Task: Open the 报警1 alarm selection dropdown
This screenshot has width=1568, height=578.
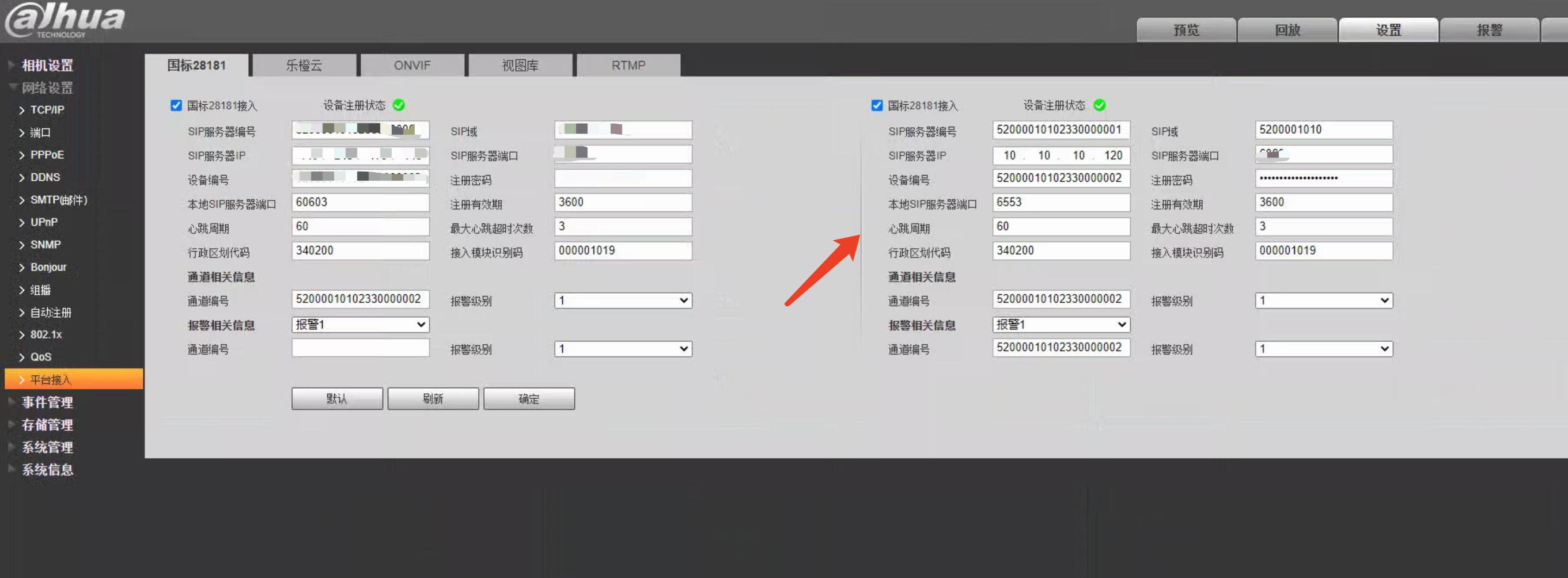Action: pyautogui.click(x=361, y=324)
